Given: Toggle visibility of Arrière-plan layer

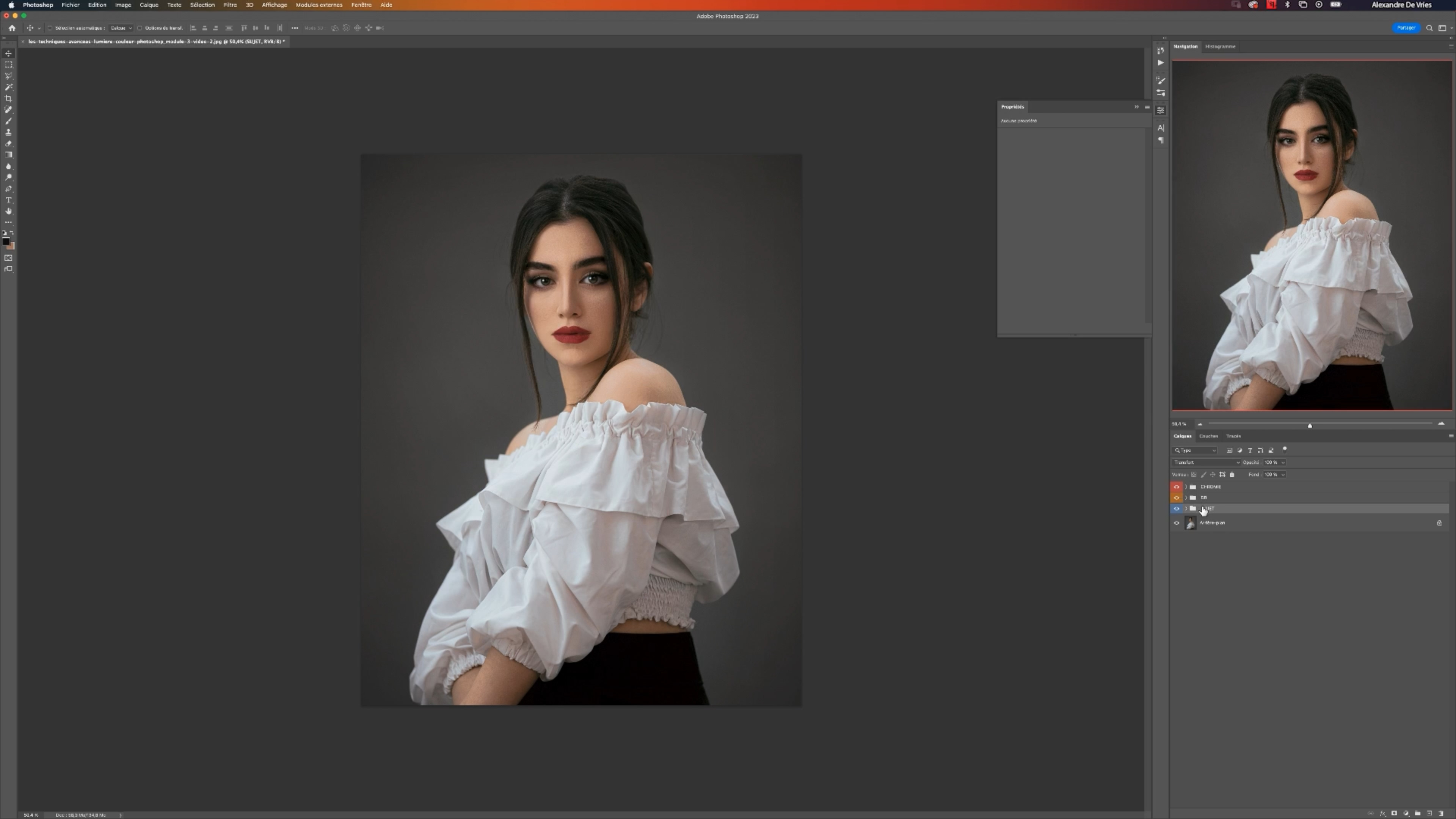Looking at the screenshot, I should coord(1177,523).
